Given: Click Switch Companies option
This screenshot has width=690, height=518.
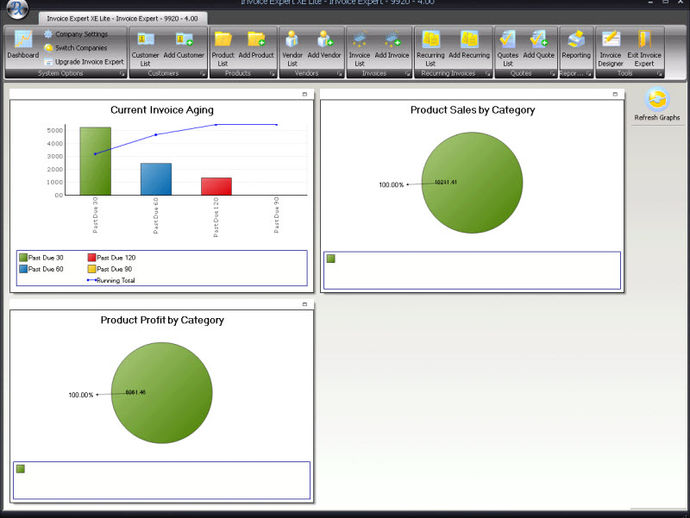Looking at the screenshot, I should (x=76, y=48).
